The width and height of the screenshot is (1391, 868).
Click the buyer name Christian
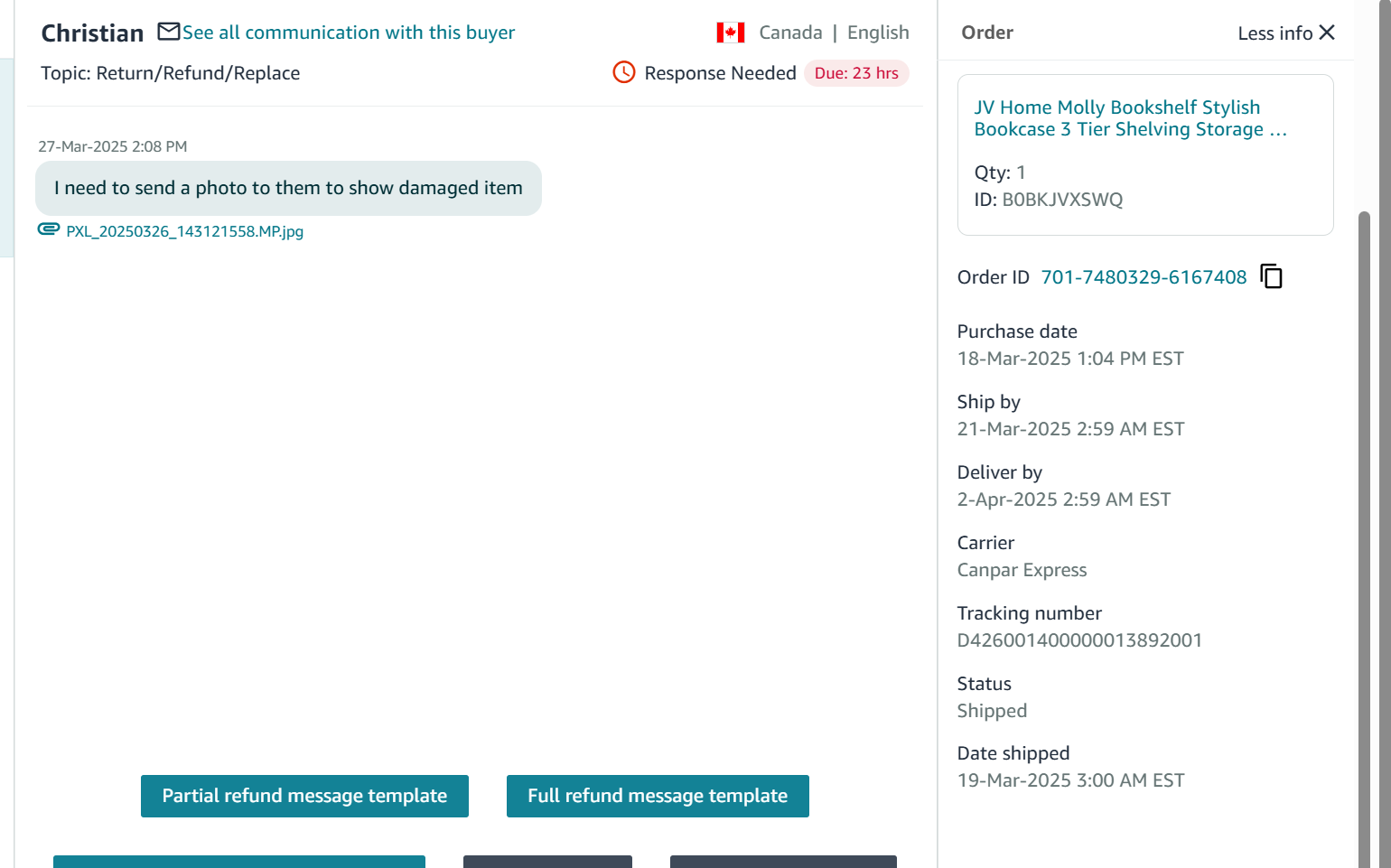click(x=92, y=33)
